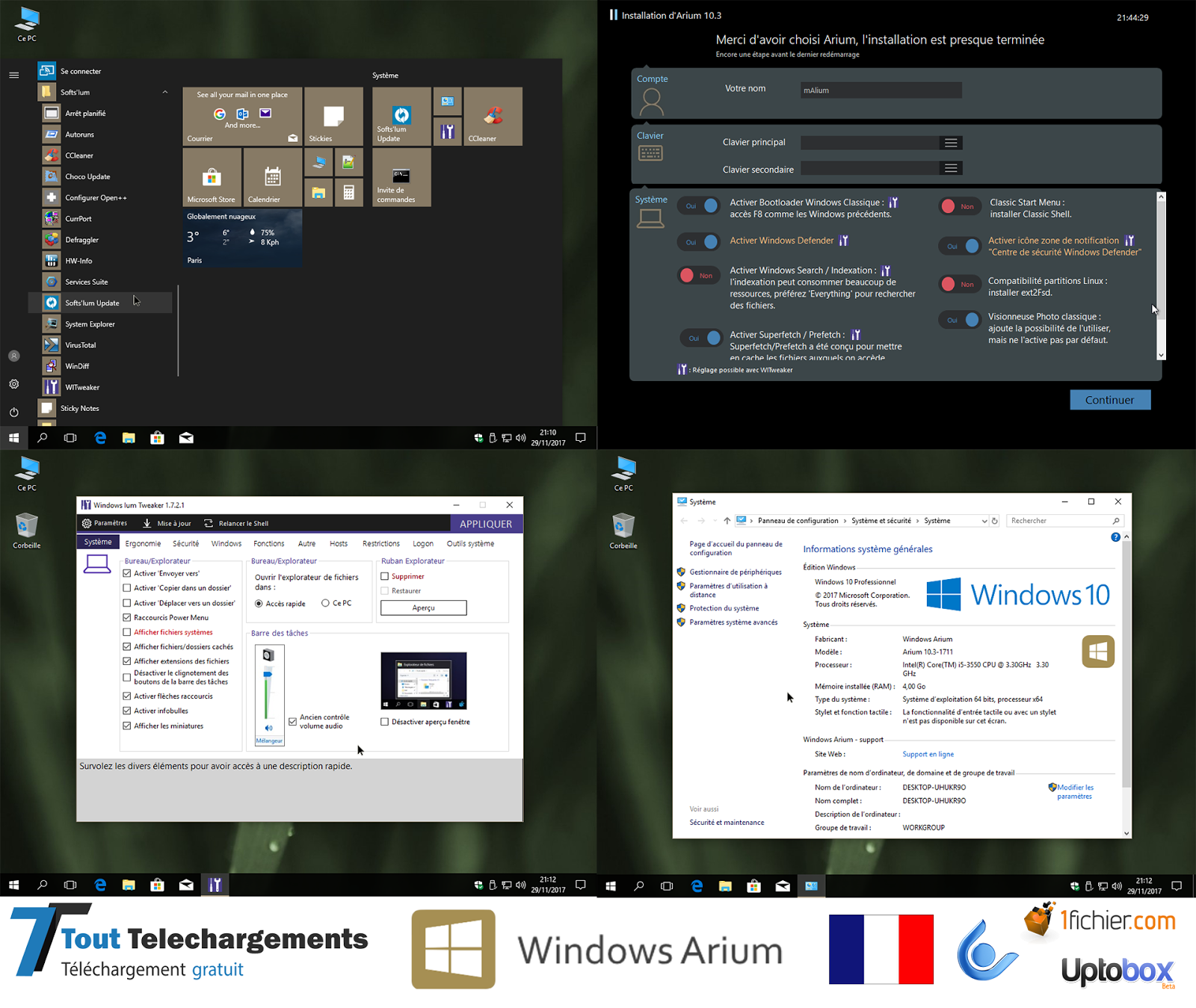Turn on the Classic Start Menu switch

coord(960,206)
